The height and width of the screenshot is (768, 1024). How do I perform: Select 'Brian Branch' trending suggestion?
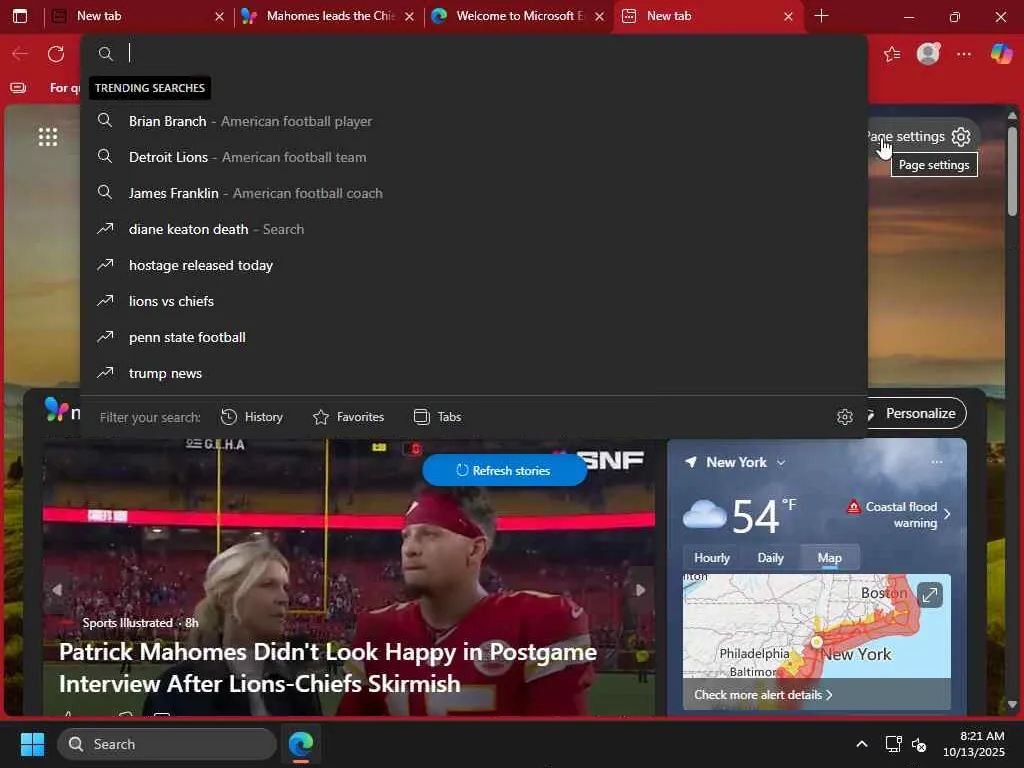[474, 121]
